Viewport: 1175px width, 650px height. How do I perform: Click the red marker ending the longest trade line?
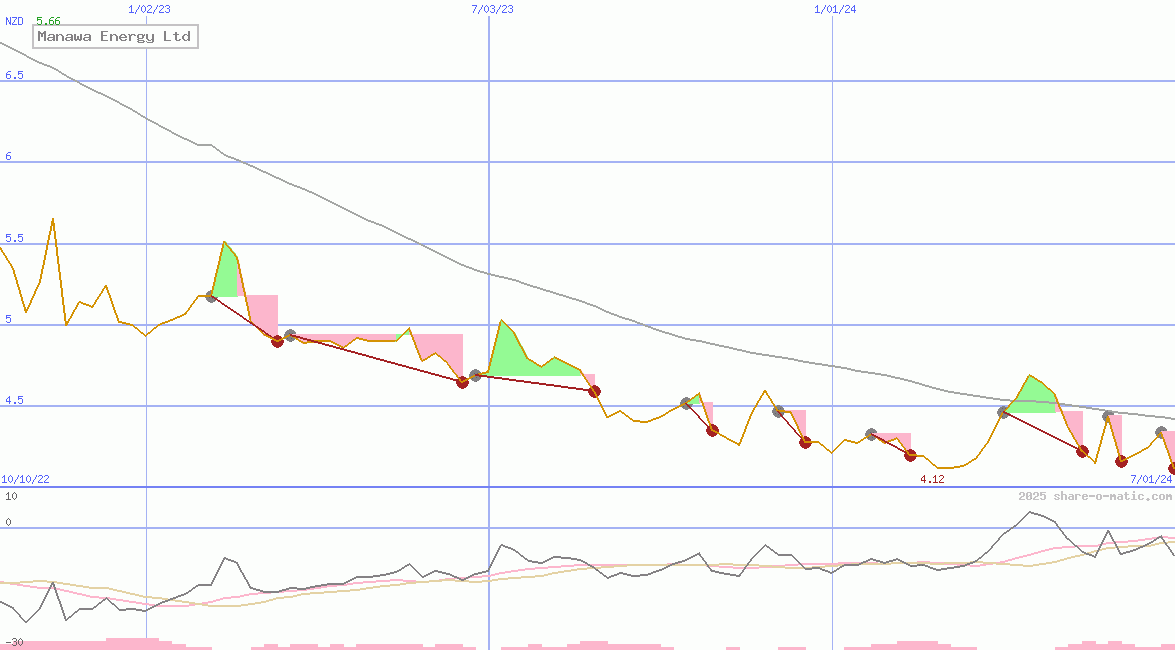(x=462, y=382)
